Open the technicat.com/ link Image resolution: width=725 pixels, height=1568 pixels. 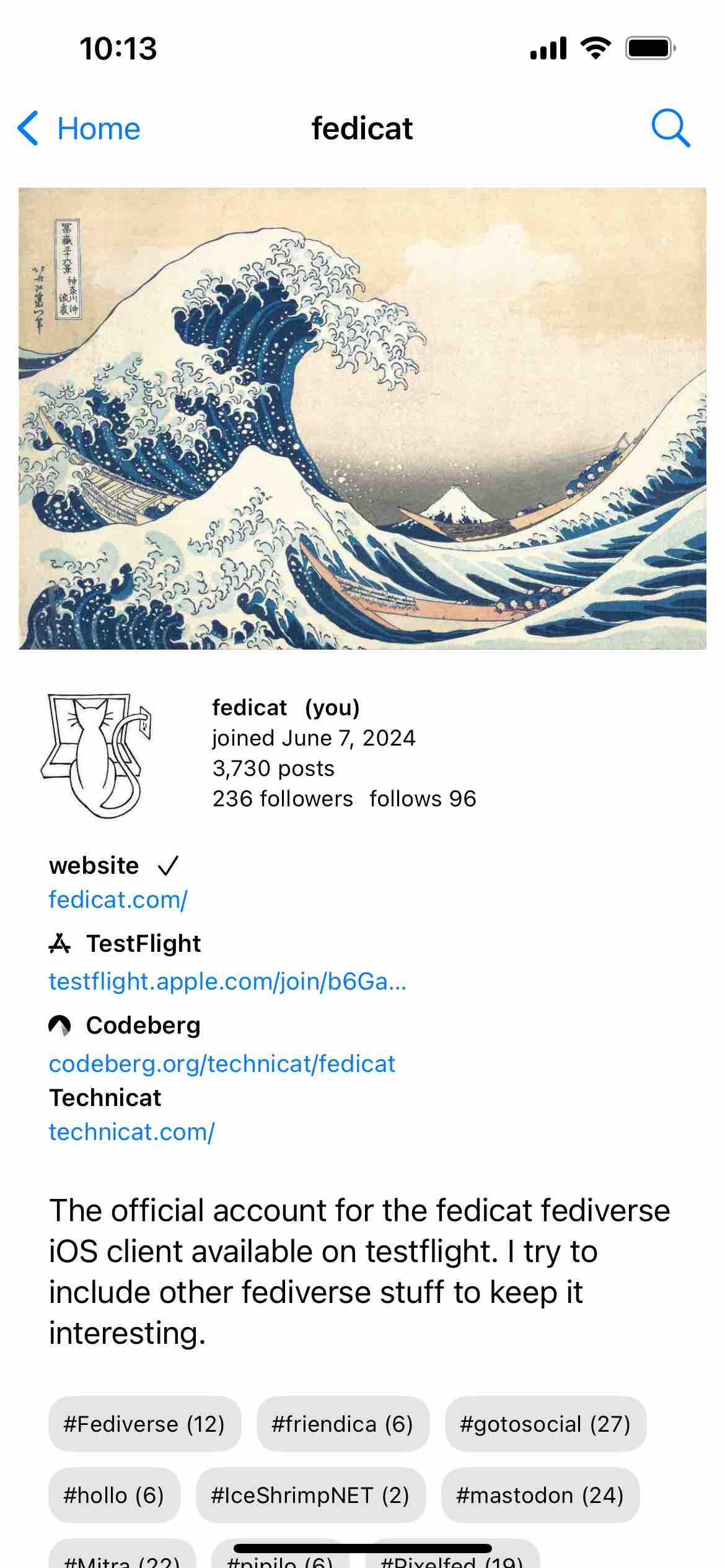[x=131, y=1132]
